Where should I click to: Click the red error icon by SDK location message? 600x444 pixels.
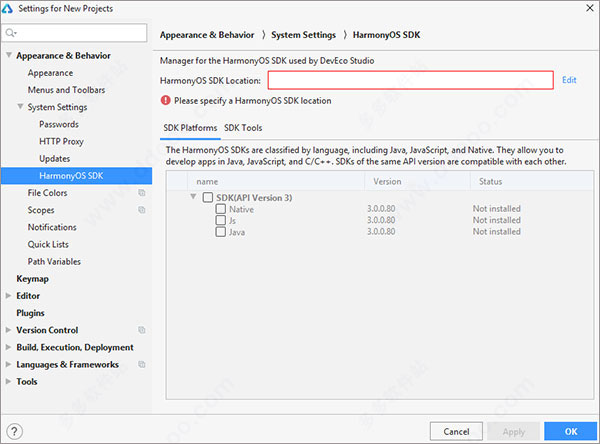tap(165, 100)
